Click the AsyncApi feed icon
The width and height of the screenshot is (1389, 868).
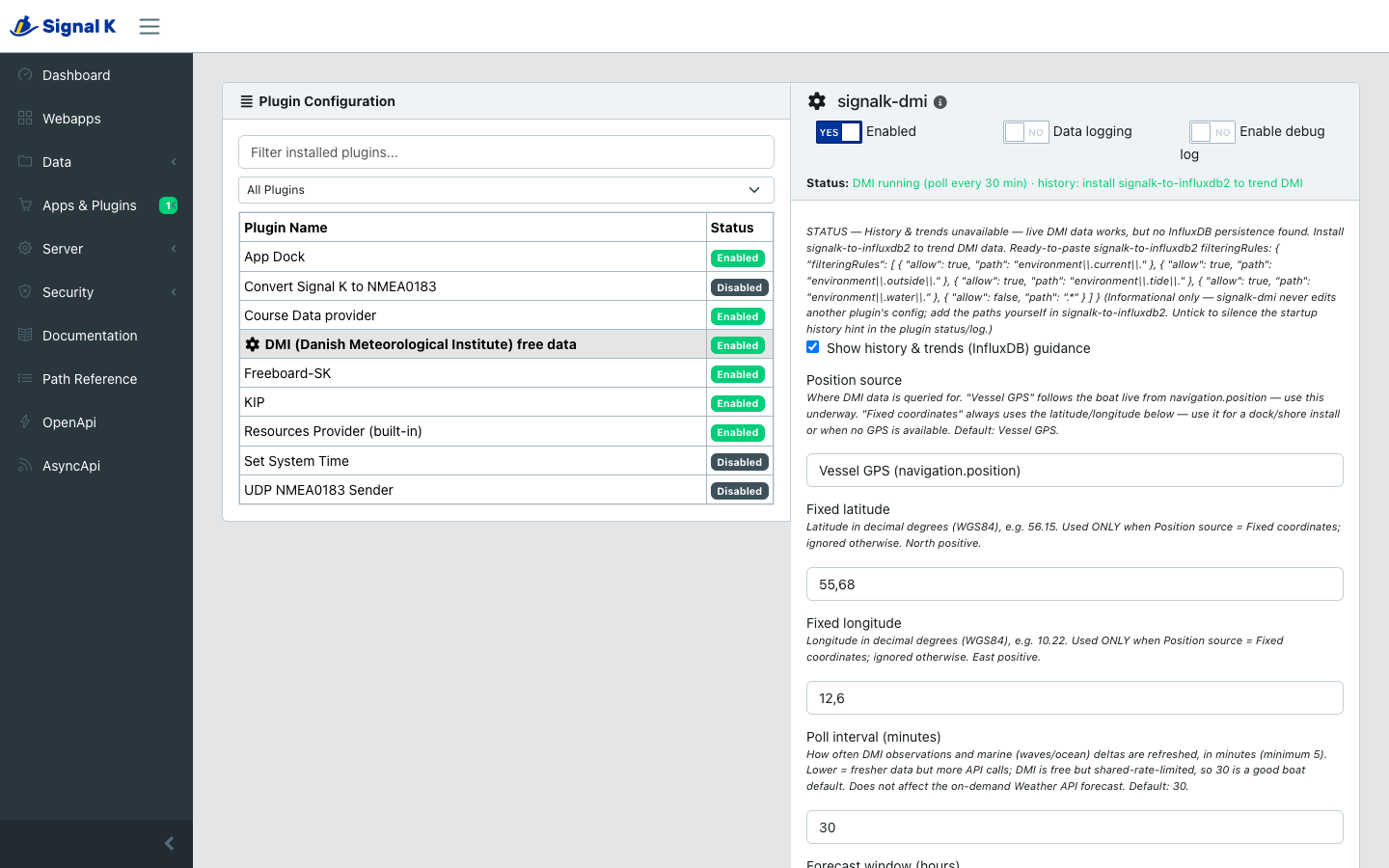click(25, 465)
